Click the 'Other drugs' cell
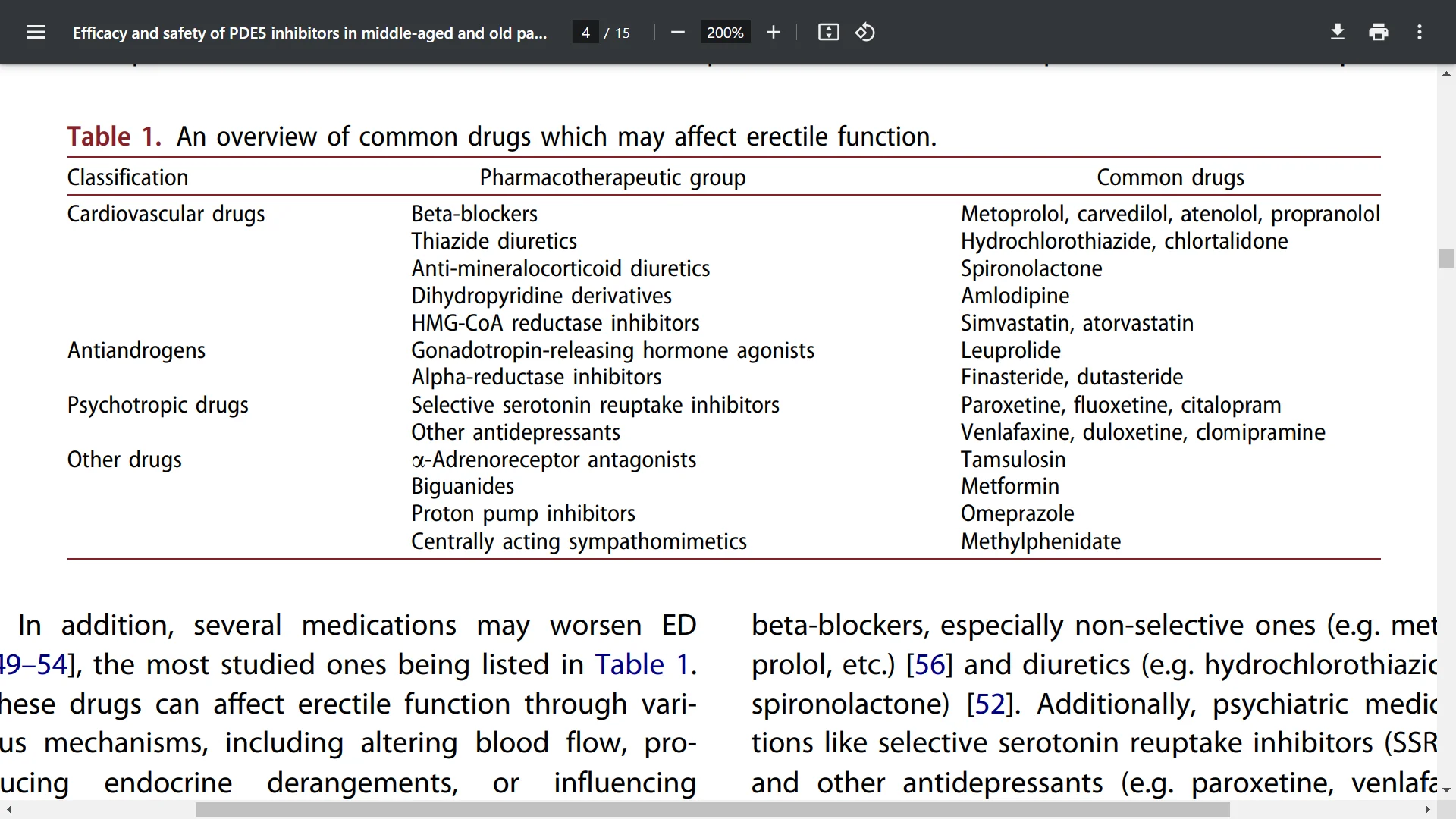Viewport: 1456px width, 819px height. pyautogui.click(x=124, y=460)
